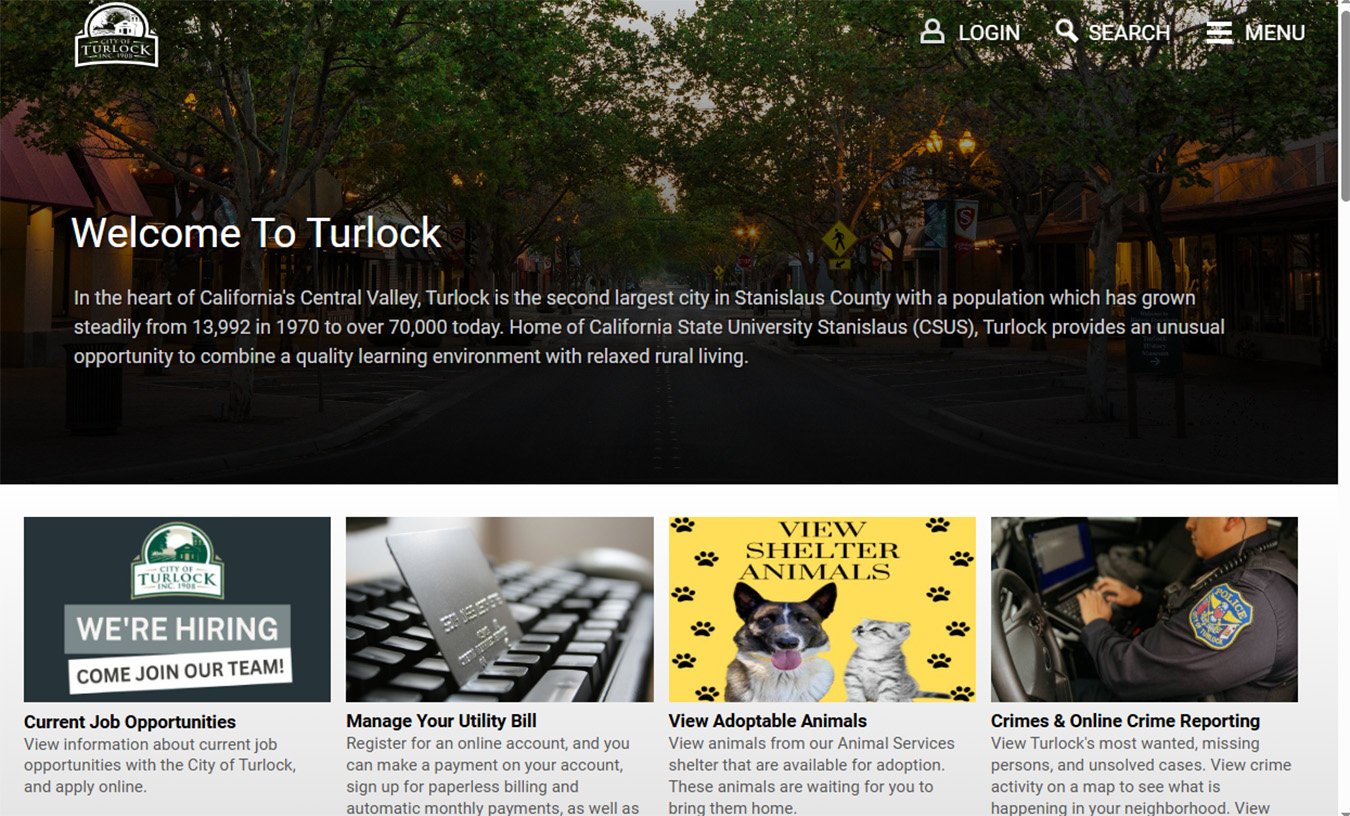Click the police officer laptop image
The image size is (1350, 816).
[x=1144, y=609]
